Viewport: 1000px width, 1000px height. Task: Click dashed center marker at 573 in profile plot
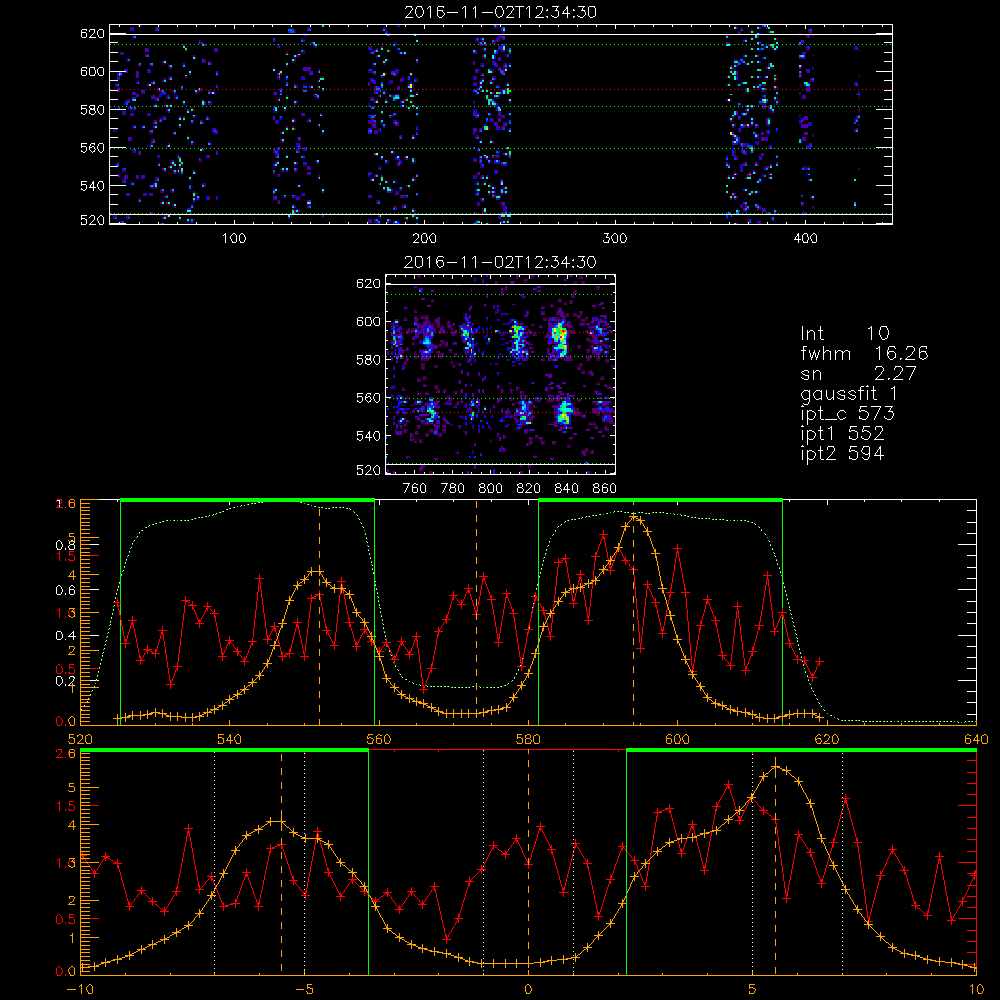pyautogui.click(x=476, y=612)
